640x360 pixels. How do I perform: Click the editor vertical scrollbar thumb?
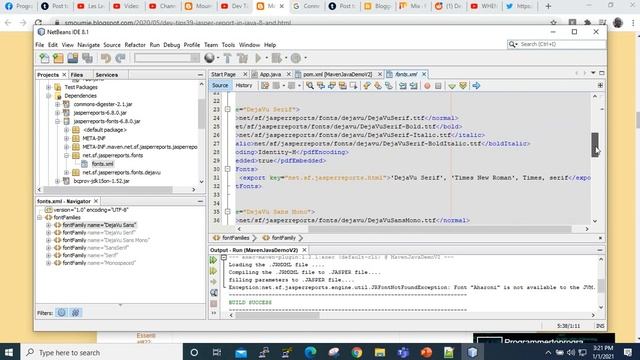pos(595,144)
